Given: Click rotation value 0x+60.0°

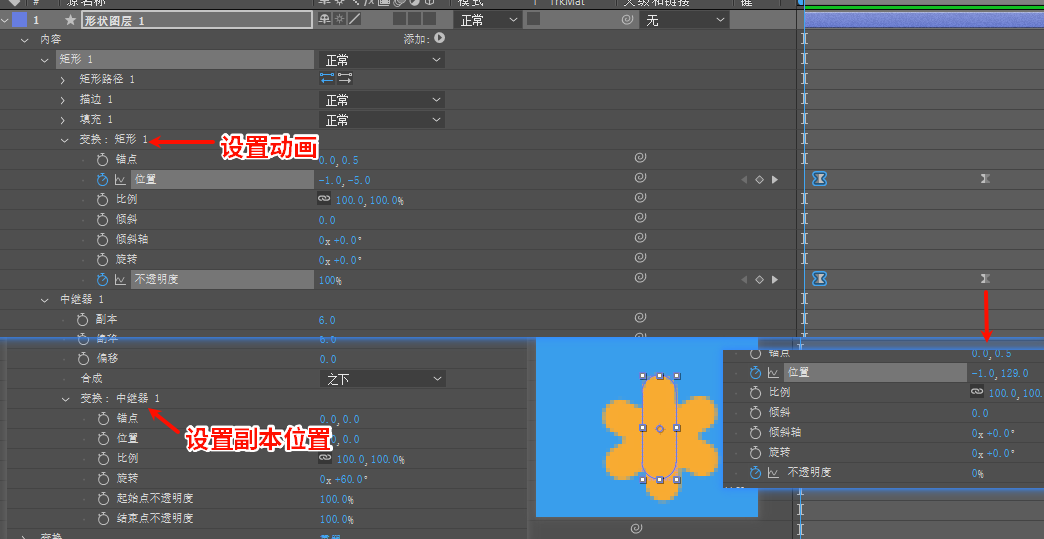Looking at the screenshot, I should coord(344,478).
